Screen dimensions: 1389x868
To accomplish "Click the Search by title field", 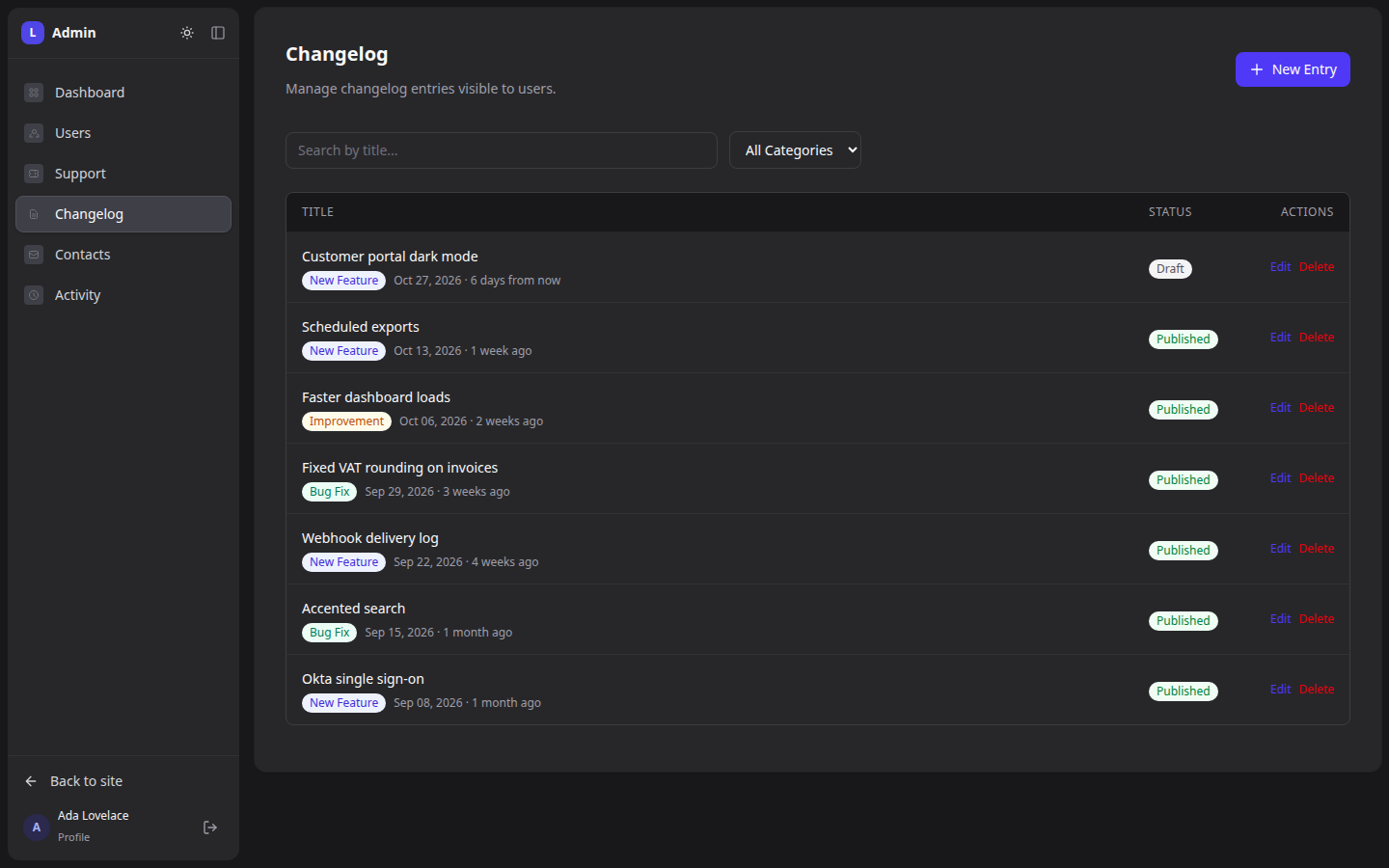I will (502, 150).
